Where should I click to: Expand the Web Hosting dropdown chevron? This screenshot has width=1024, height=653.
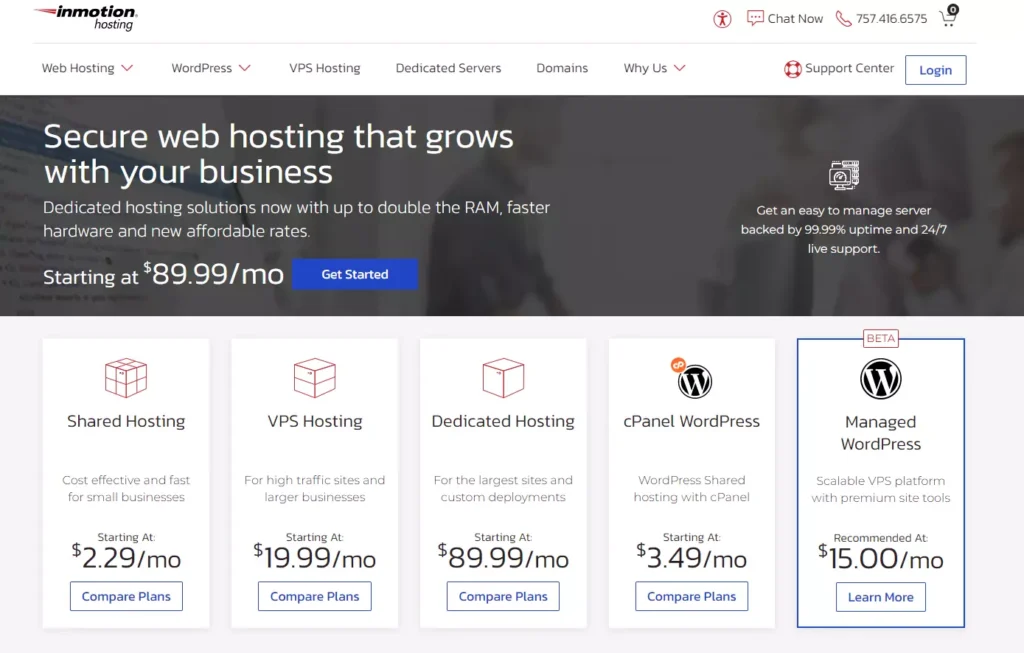(127, 68)
